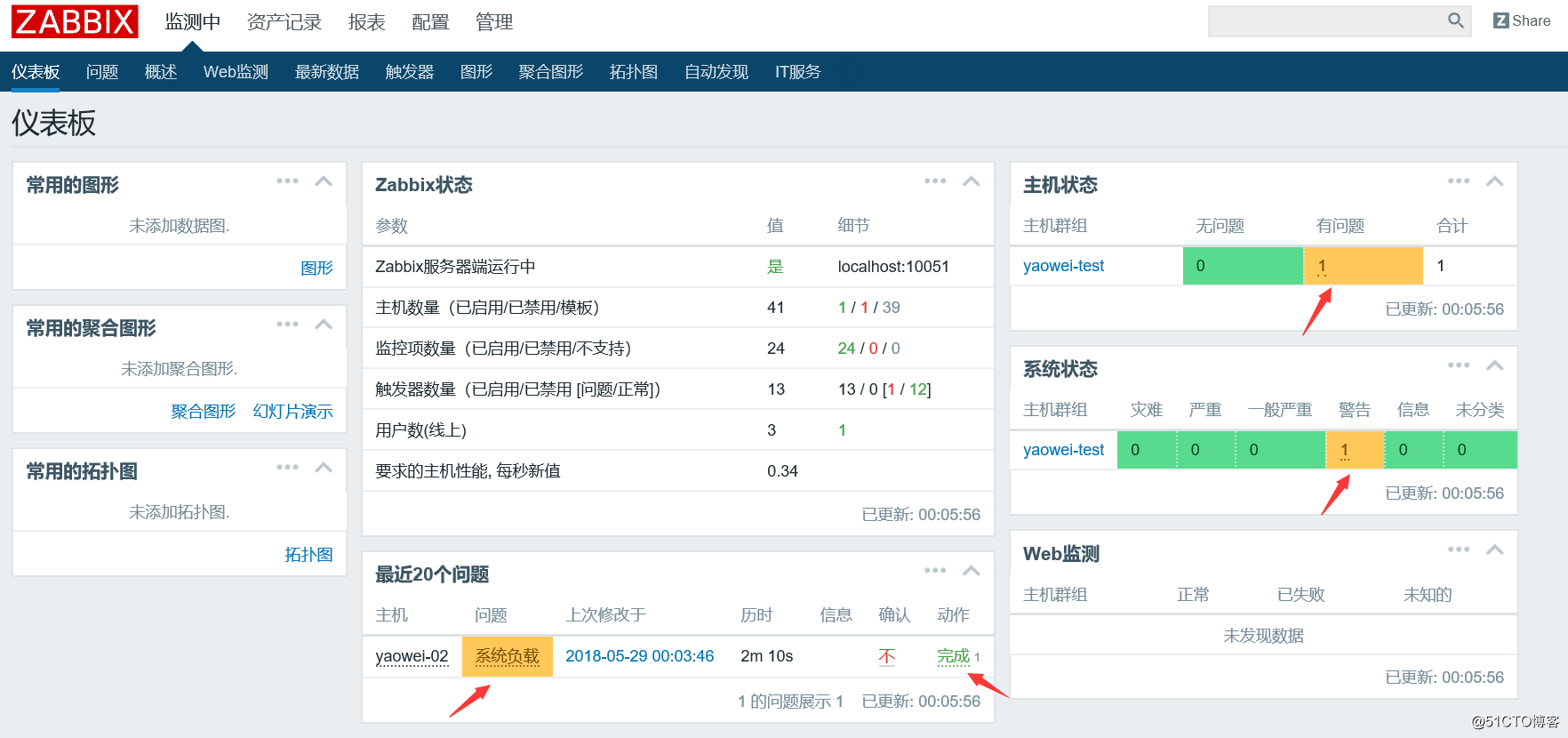
Task: Go to the 自动发现 submenu tab
Action: 716,72
